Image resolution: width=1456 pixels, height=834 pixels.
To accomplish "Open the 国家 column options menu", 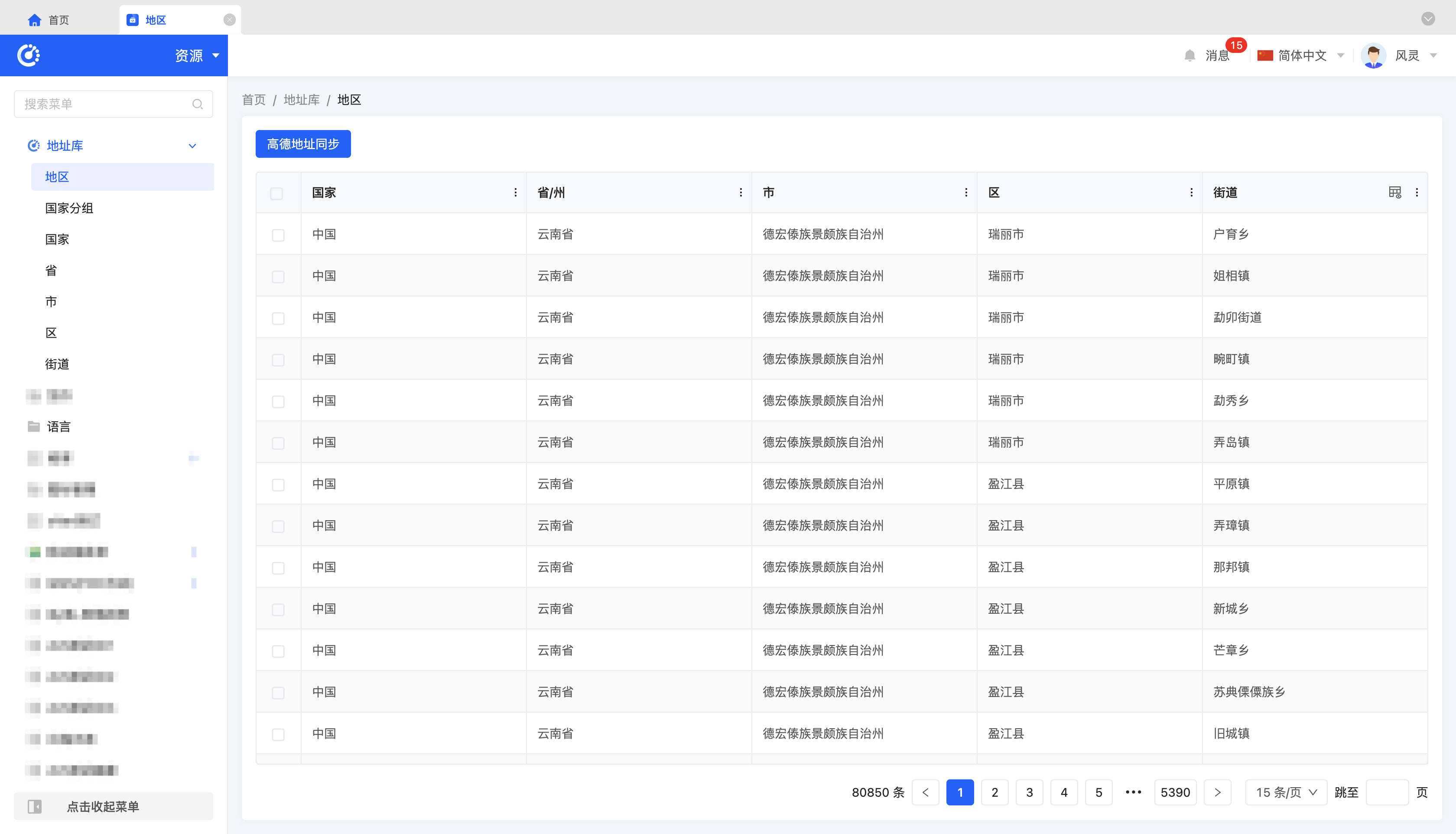I will point(515,192).
